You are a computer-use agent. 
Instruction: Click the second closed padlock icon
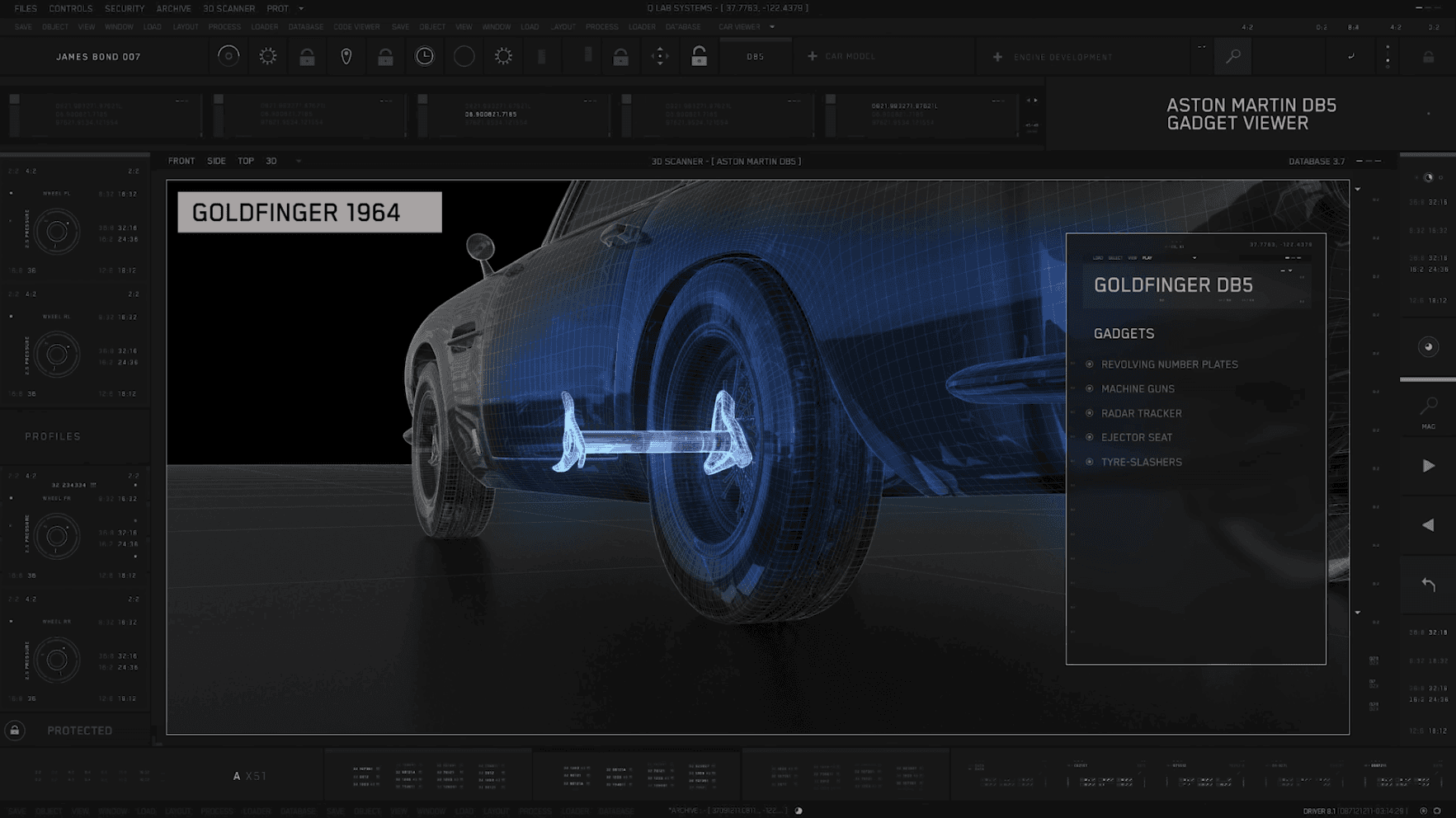coord(385,56)
